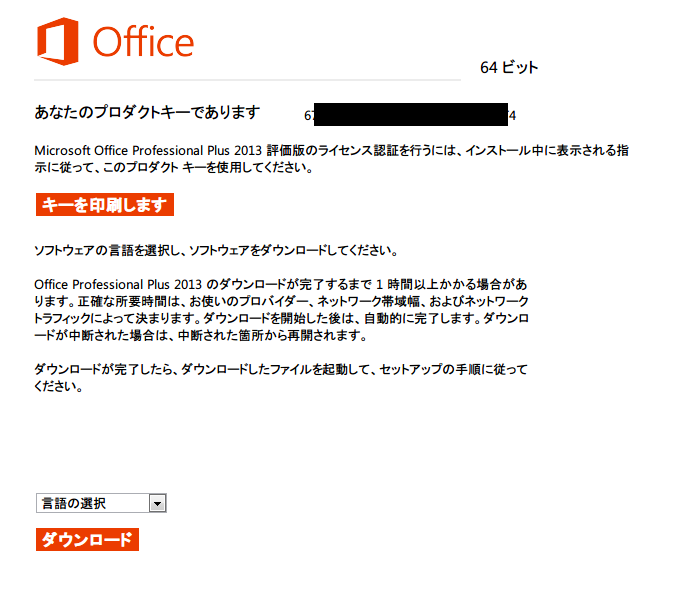Click the Office wordmark text
Viewport: 674px width, 594px height.
(x=143, y=42)
